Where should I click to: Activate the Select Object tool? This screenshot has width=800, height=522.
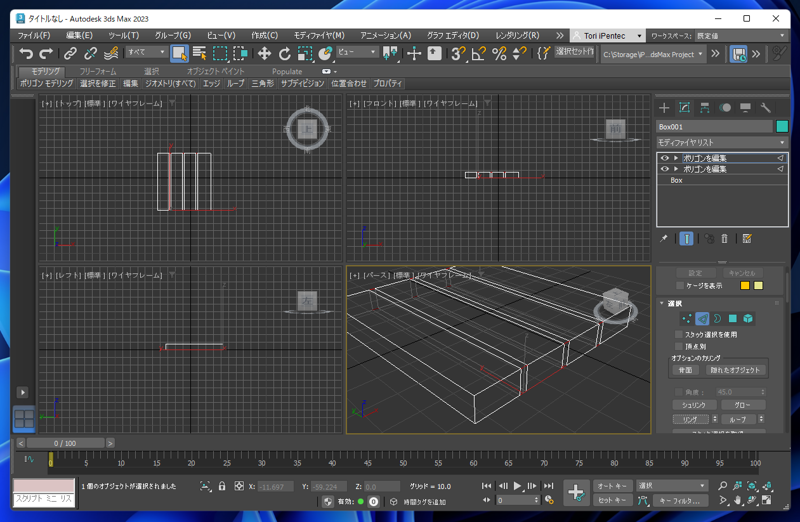(179, 53)
